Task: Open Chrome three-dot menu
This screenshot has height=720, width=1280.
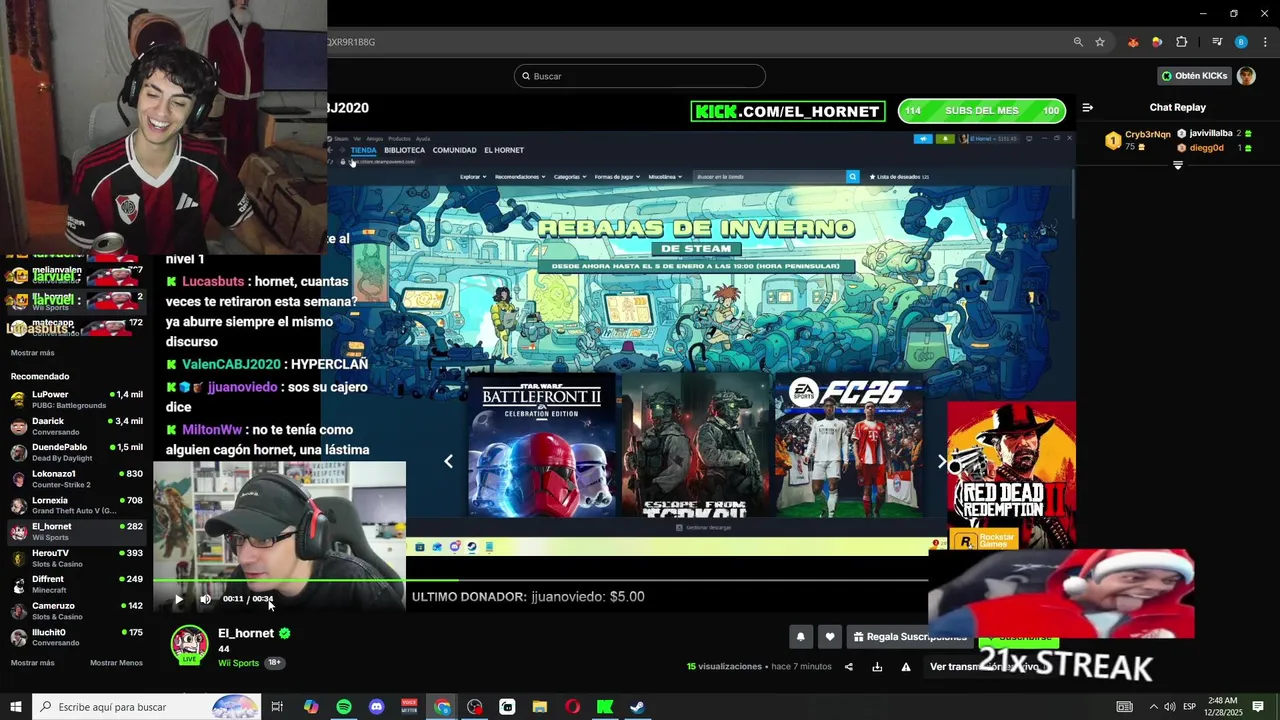Action: [x=1265, y=42]
